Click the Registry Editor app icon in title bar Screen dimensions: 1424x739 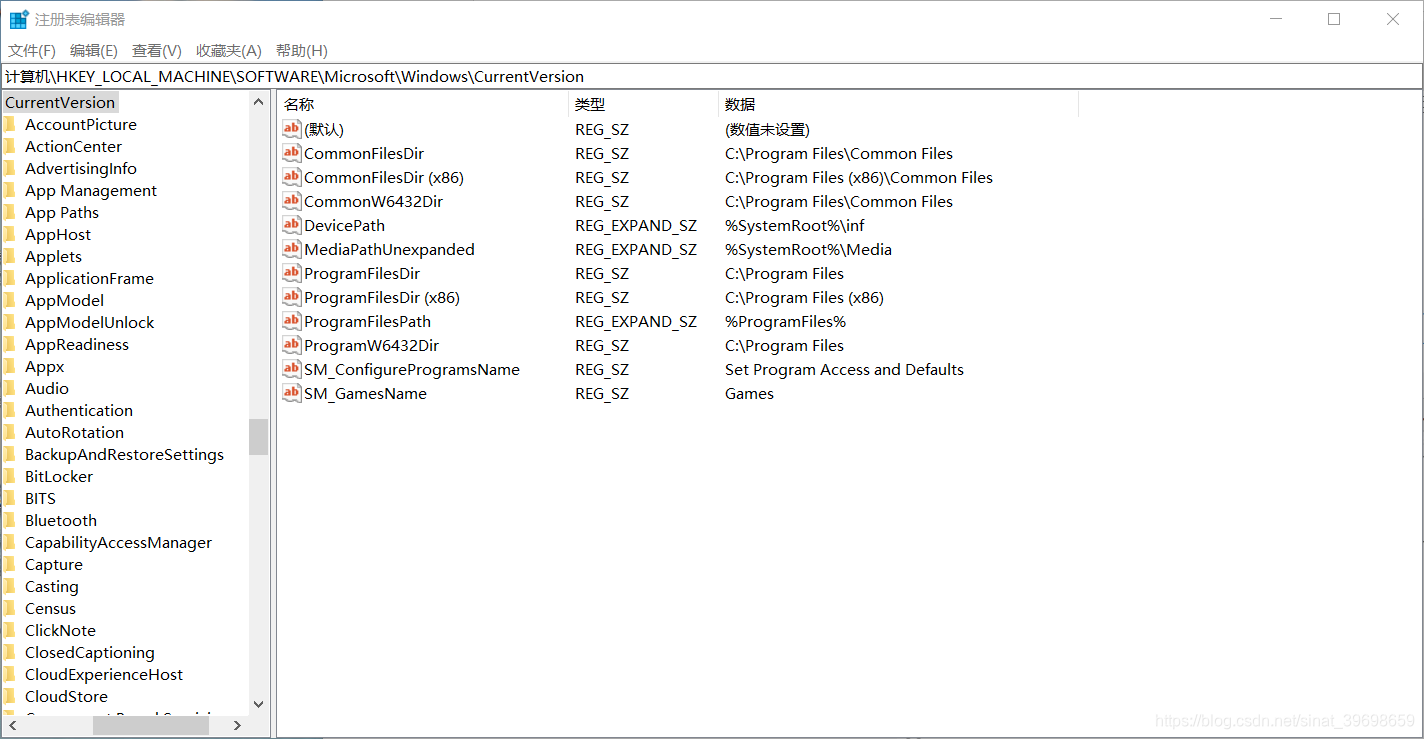19,19
